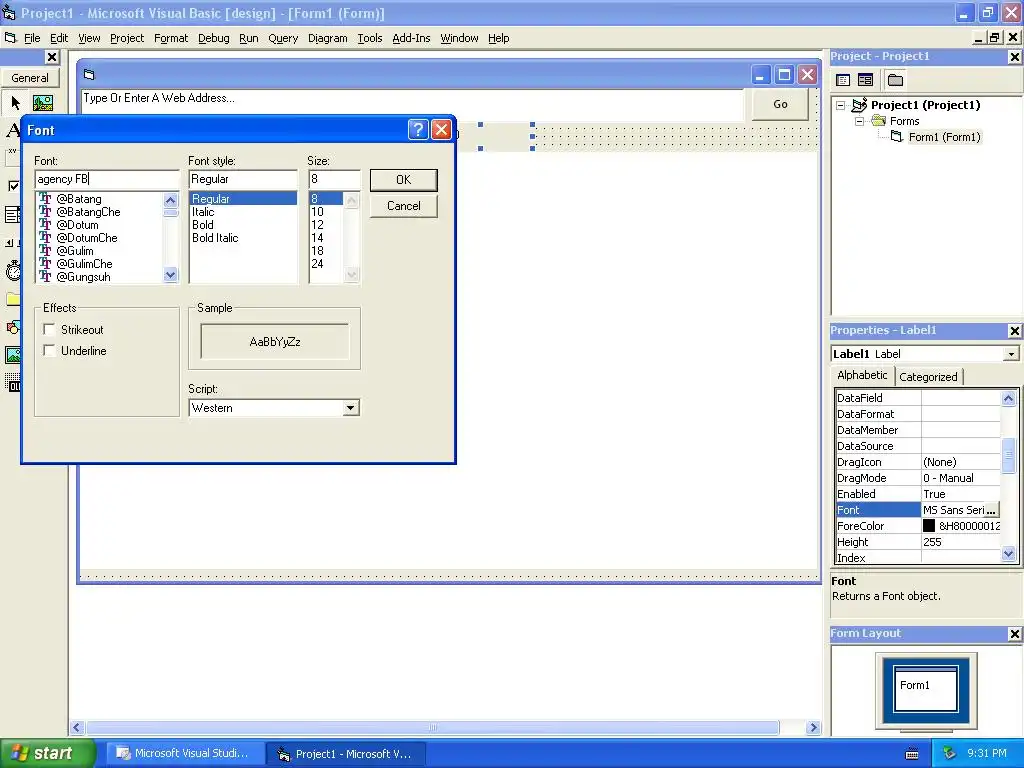Click the form icon in Form1 title bar
The image size is (1024, 768).
pos(89,74)
